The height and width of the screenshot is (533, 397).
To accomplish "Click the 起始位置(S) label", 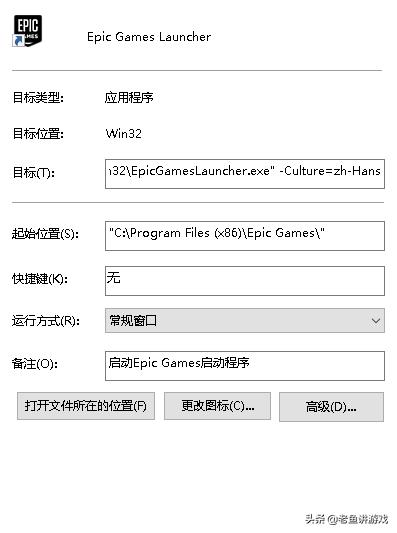I will (45, 234).
